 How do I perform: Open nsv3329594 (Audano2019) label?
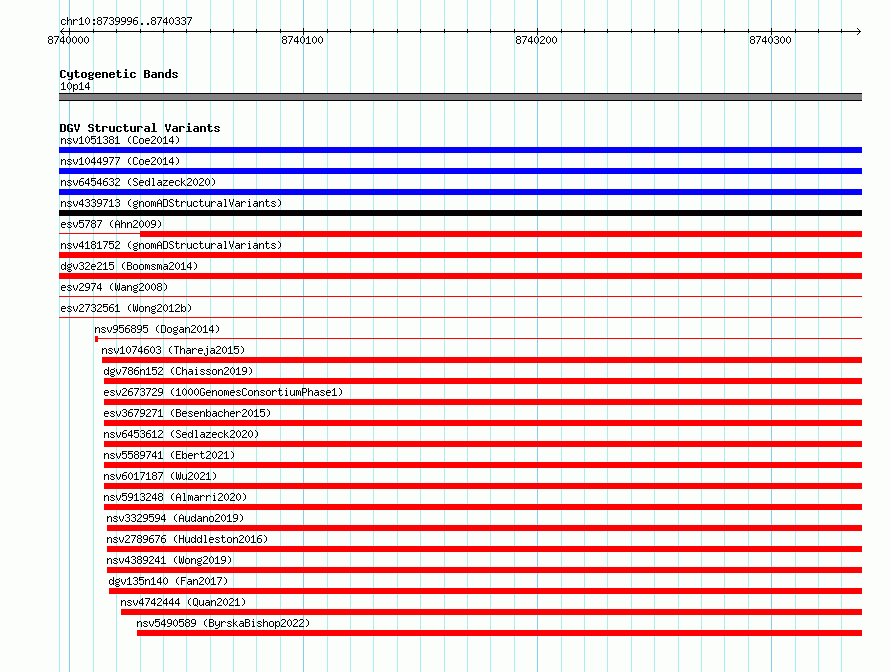(x=175, y=518)
